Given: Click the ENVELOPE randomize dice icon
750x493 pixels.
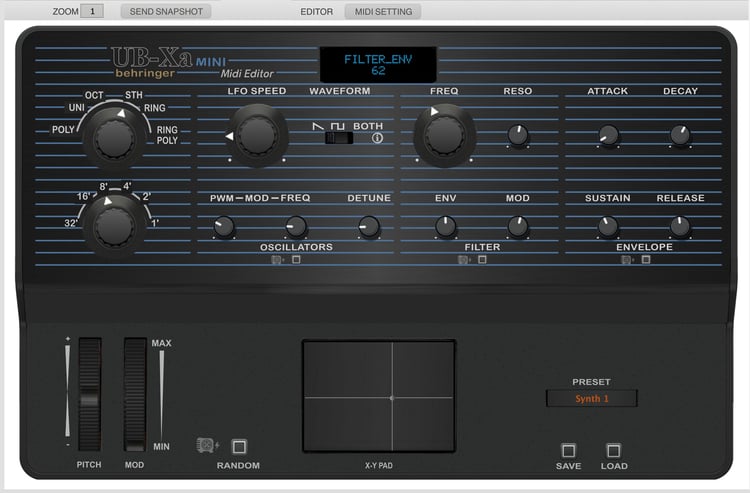Looking at the screenshot, I should (627, 260).
